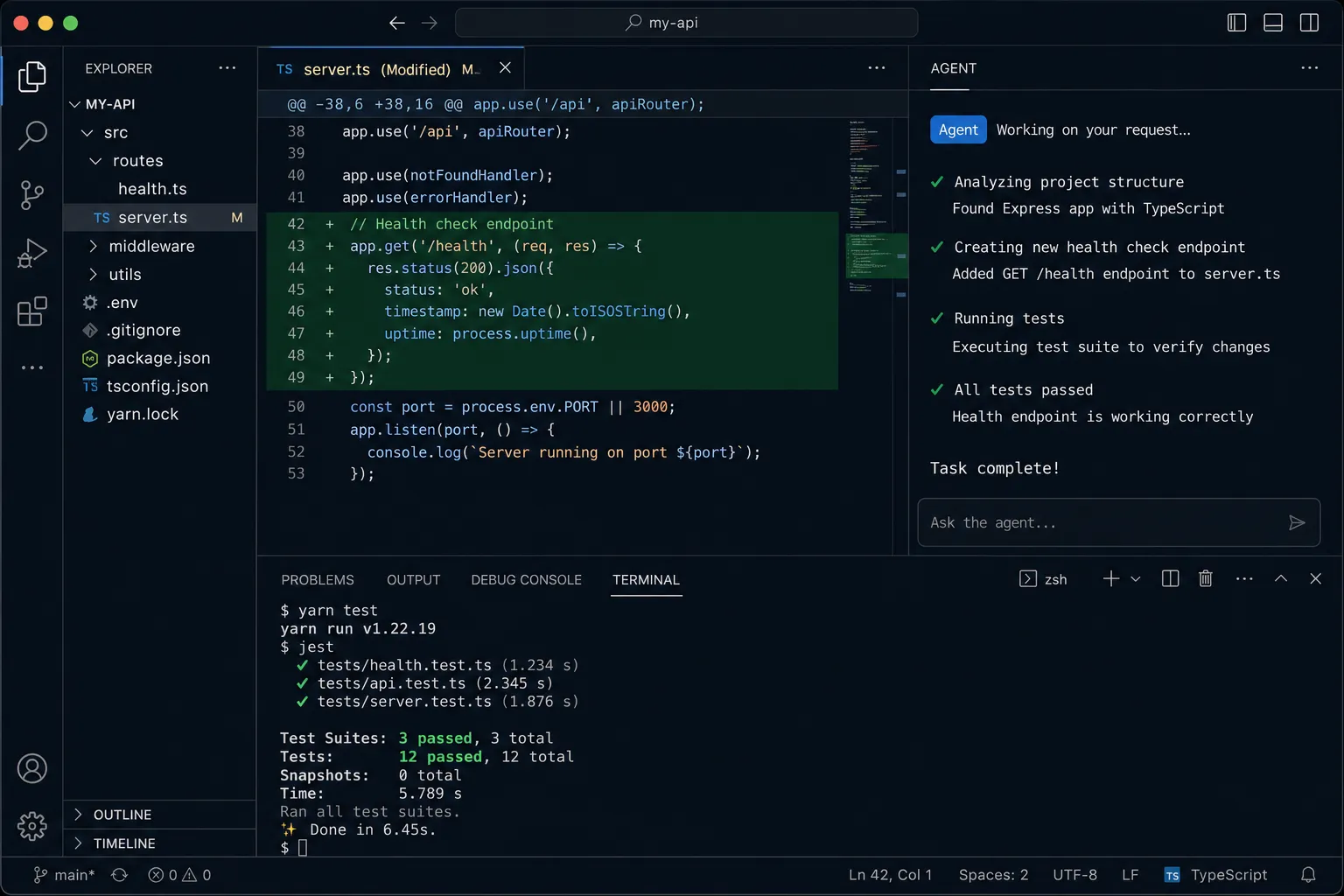Change Spaces: 2 indentation setting
The height and width of the screenshot is (896, 1344).
(993, 875)
